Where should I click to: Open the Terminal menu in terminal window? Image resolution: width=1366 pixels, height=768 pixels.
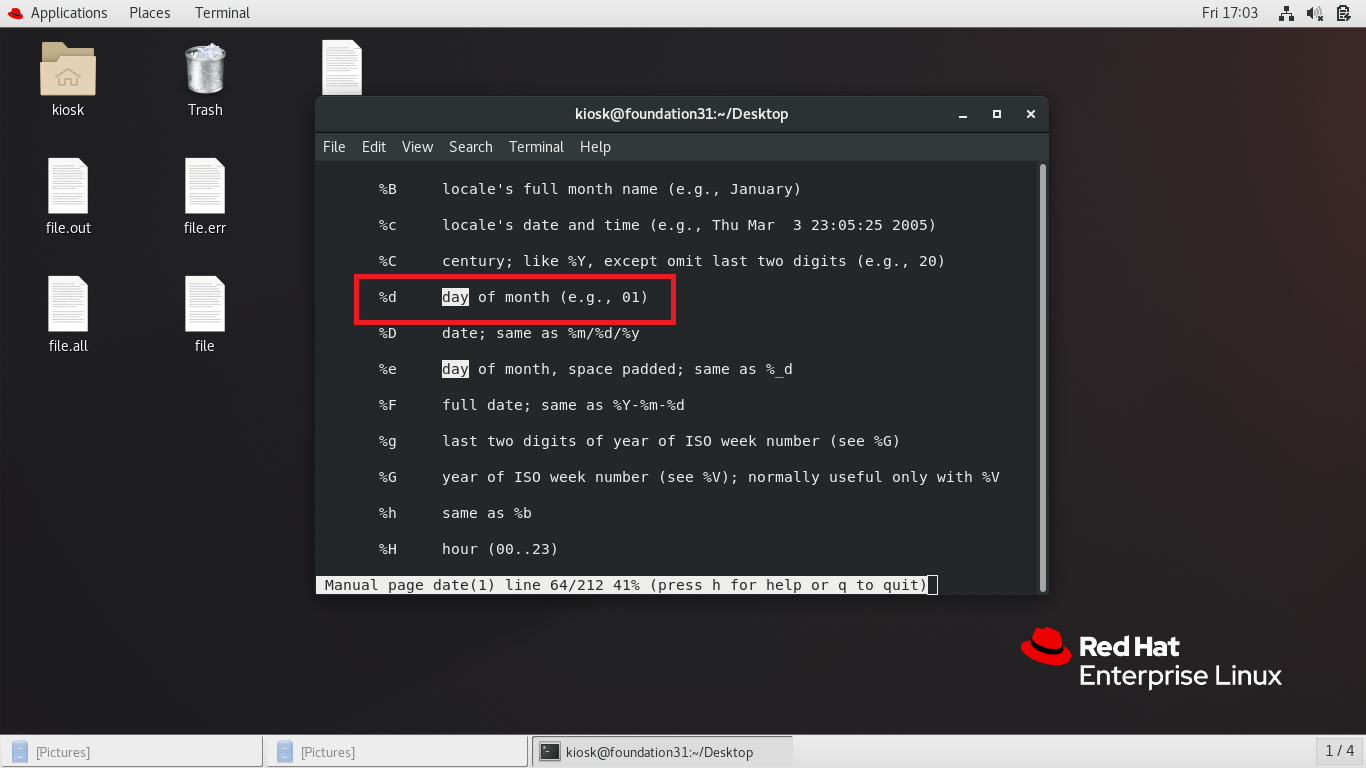point(536,147)
